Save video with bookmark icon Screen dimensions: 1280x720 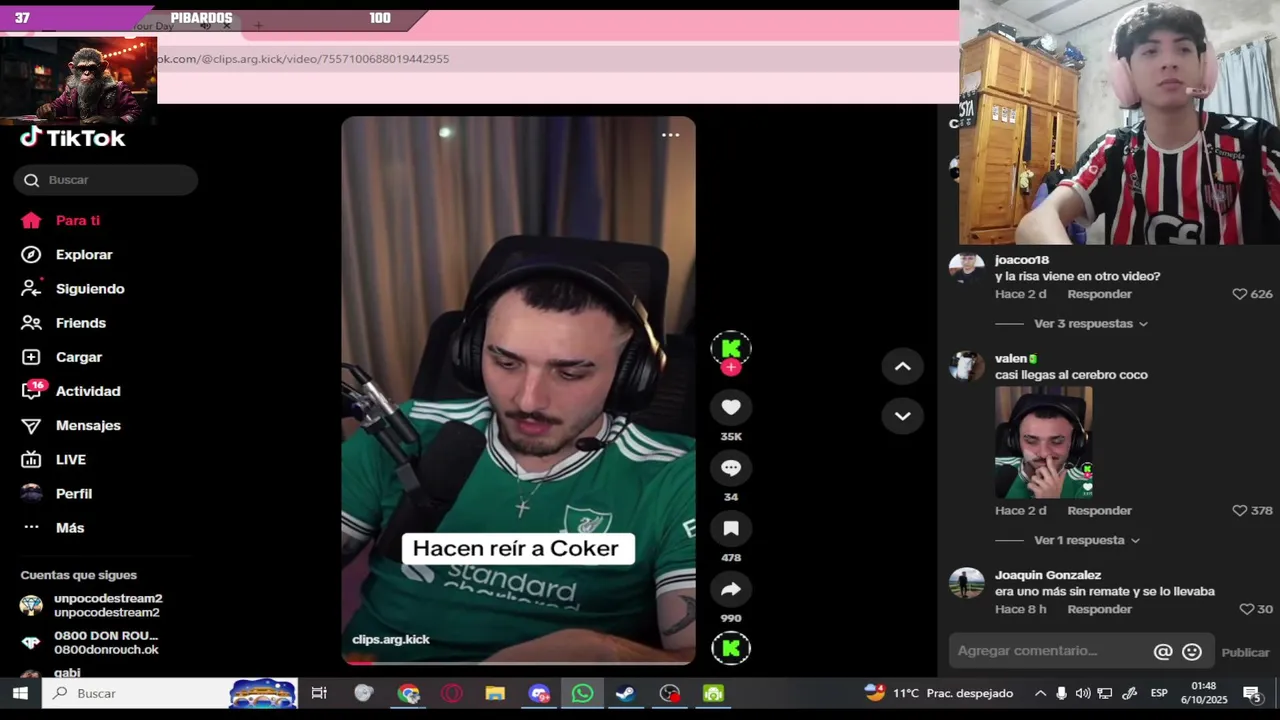pos(731,529)
